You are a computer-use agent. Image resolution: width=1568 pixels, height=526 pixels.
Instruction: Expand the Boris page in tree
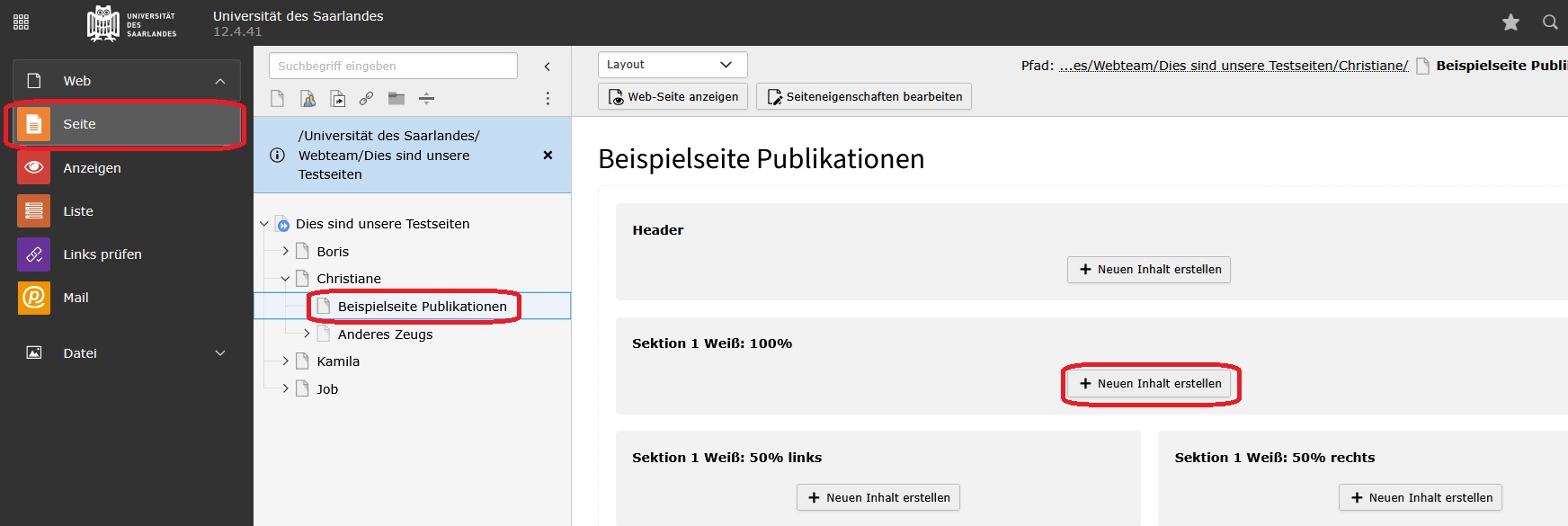286,252
